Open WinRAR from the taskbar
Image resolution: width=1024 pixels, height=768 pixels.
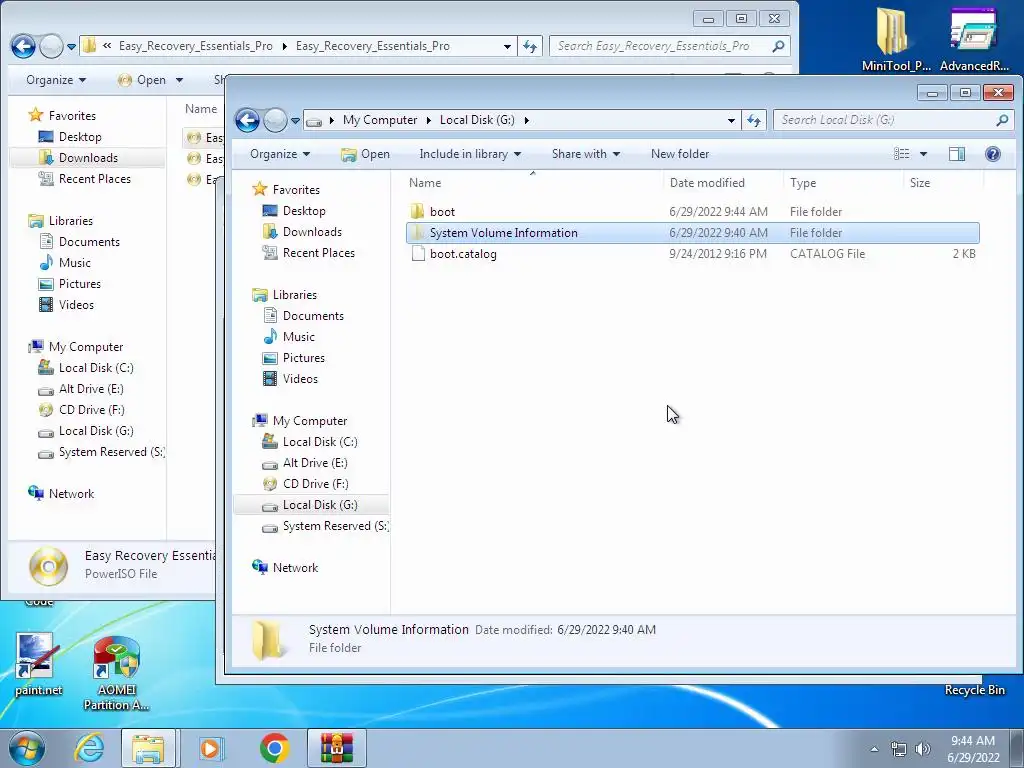click(337, 748)
